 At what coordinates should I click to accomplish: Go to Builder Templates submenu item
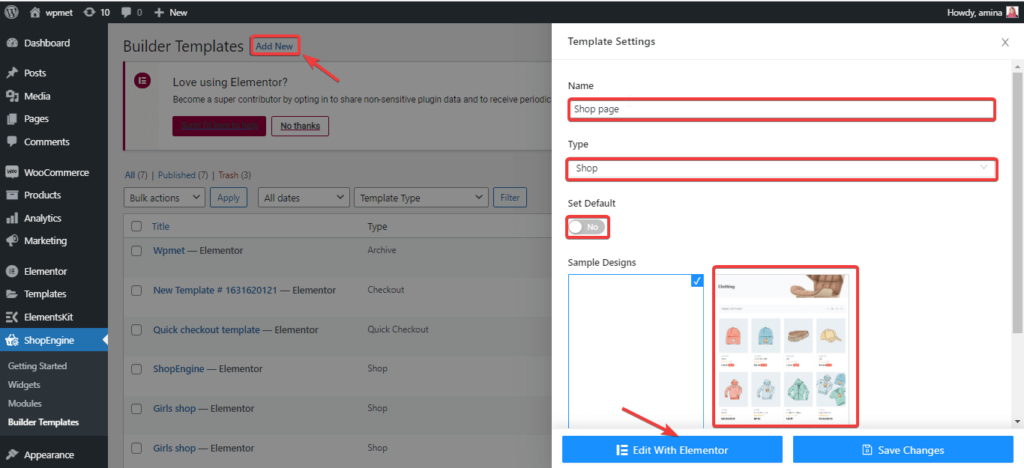[43, 422]
